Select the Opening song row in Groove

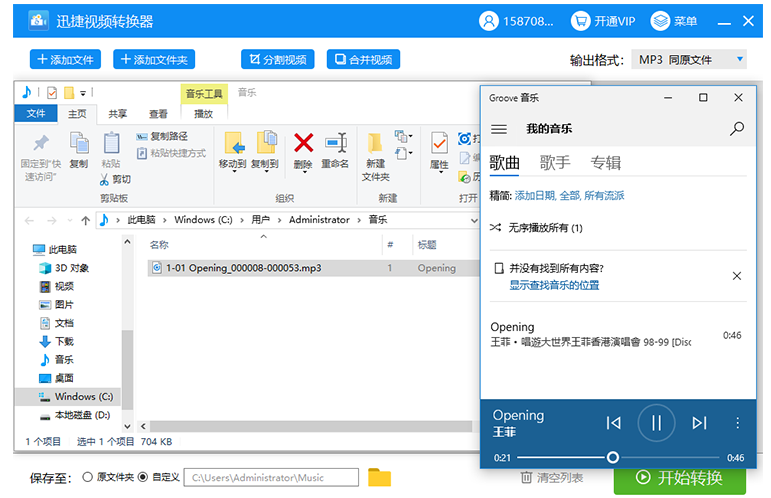(618, 334)
